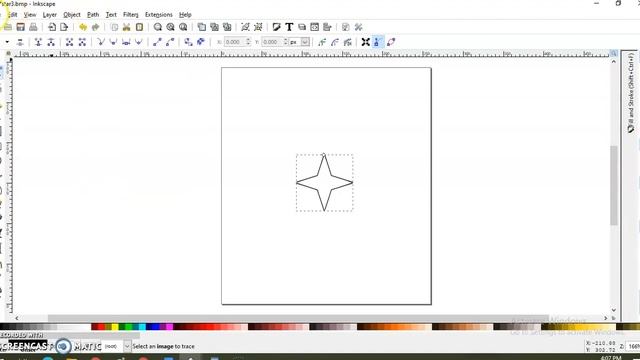Join selected nodes

tap(38, 42)
